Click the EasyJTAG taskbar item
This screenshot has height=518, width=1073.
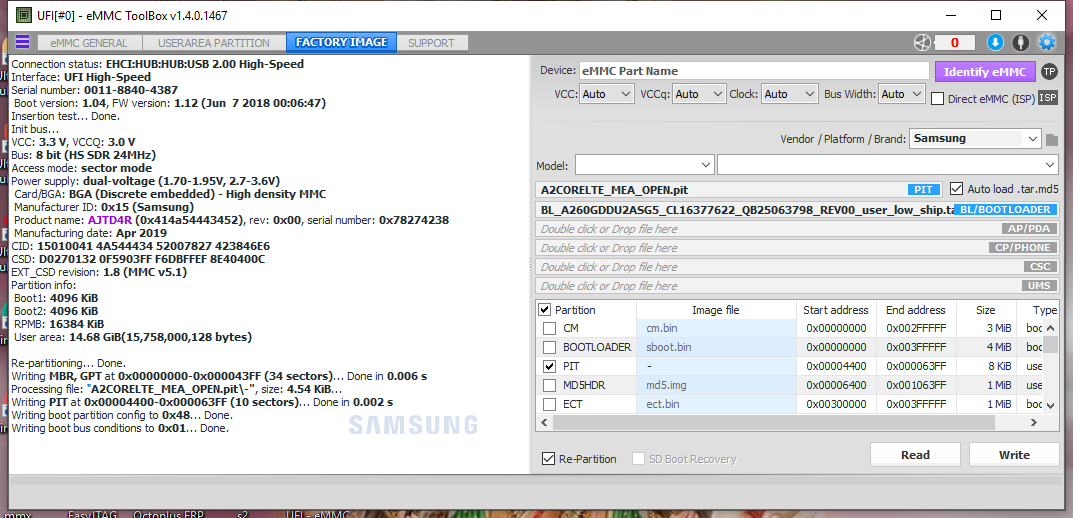(x=90, y=514)
